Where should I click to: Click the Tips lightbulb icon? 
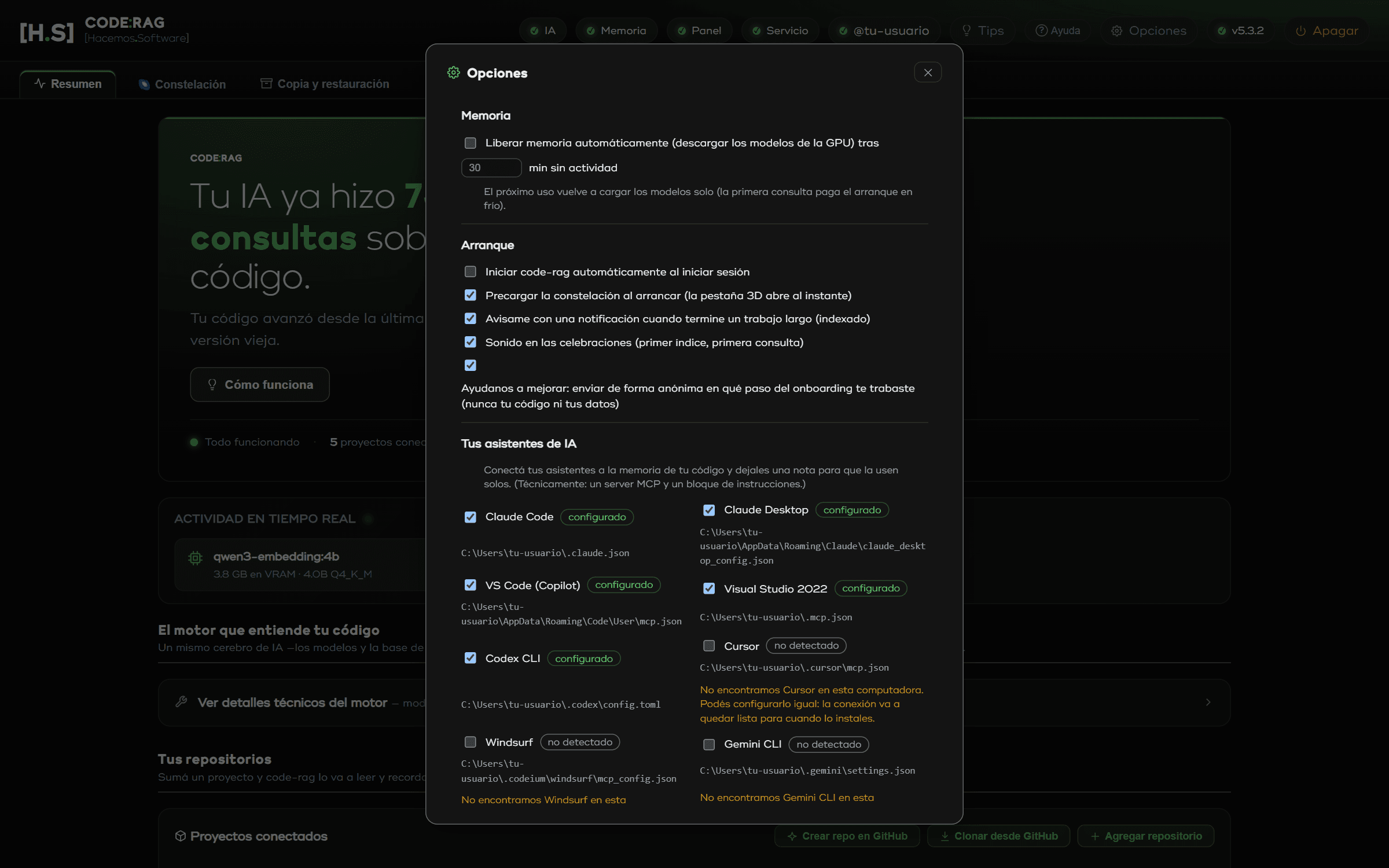(967, 30)
